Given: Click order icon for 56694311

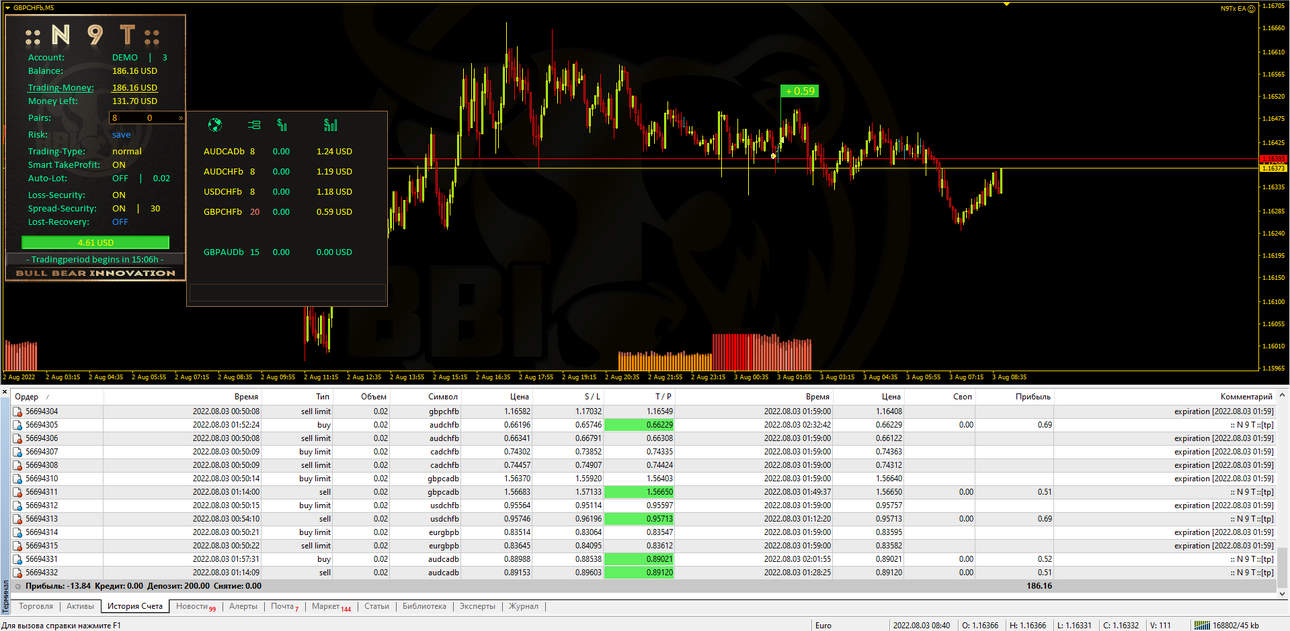Looking at the screenshot, I should click(x=17, y=492).
